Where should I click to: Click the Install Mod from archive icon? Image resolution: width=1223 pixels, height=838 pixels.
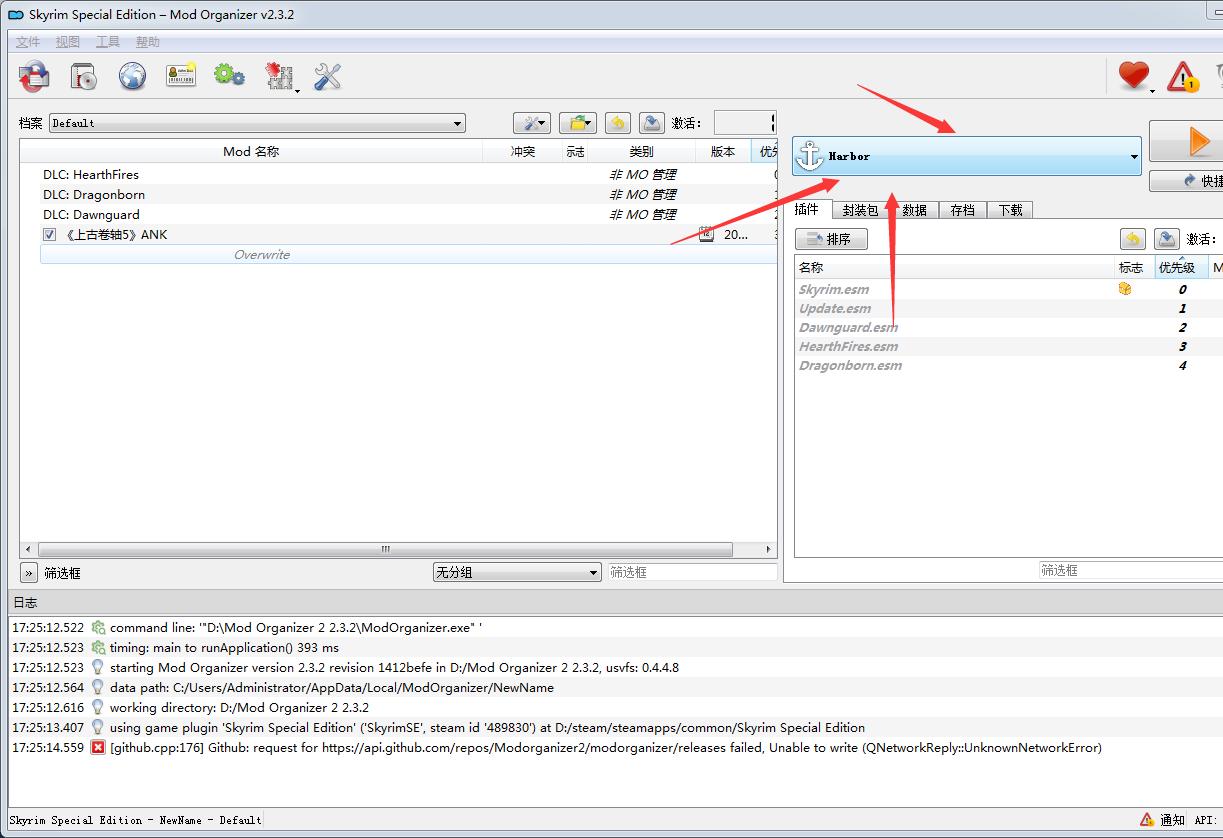(x=34, y=76)
